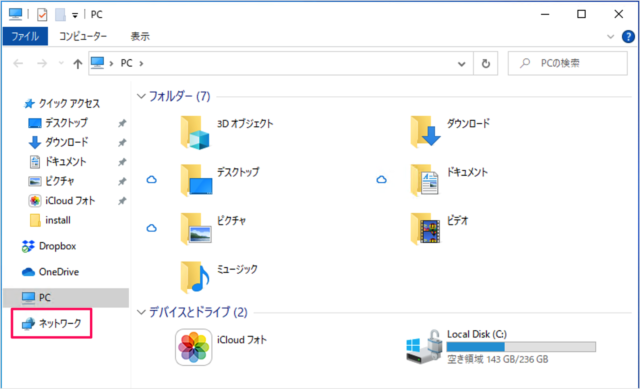Minimize the PC window
Screen dimensions: 640x389
pyautogui.click(x=545, y=14)
